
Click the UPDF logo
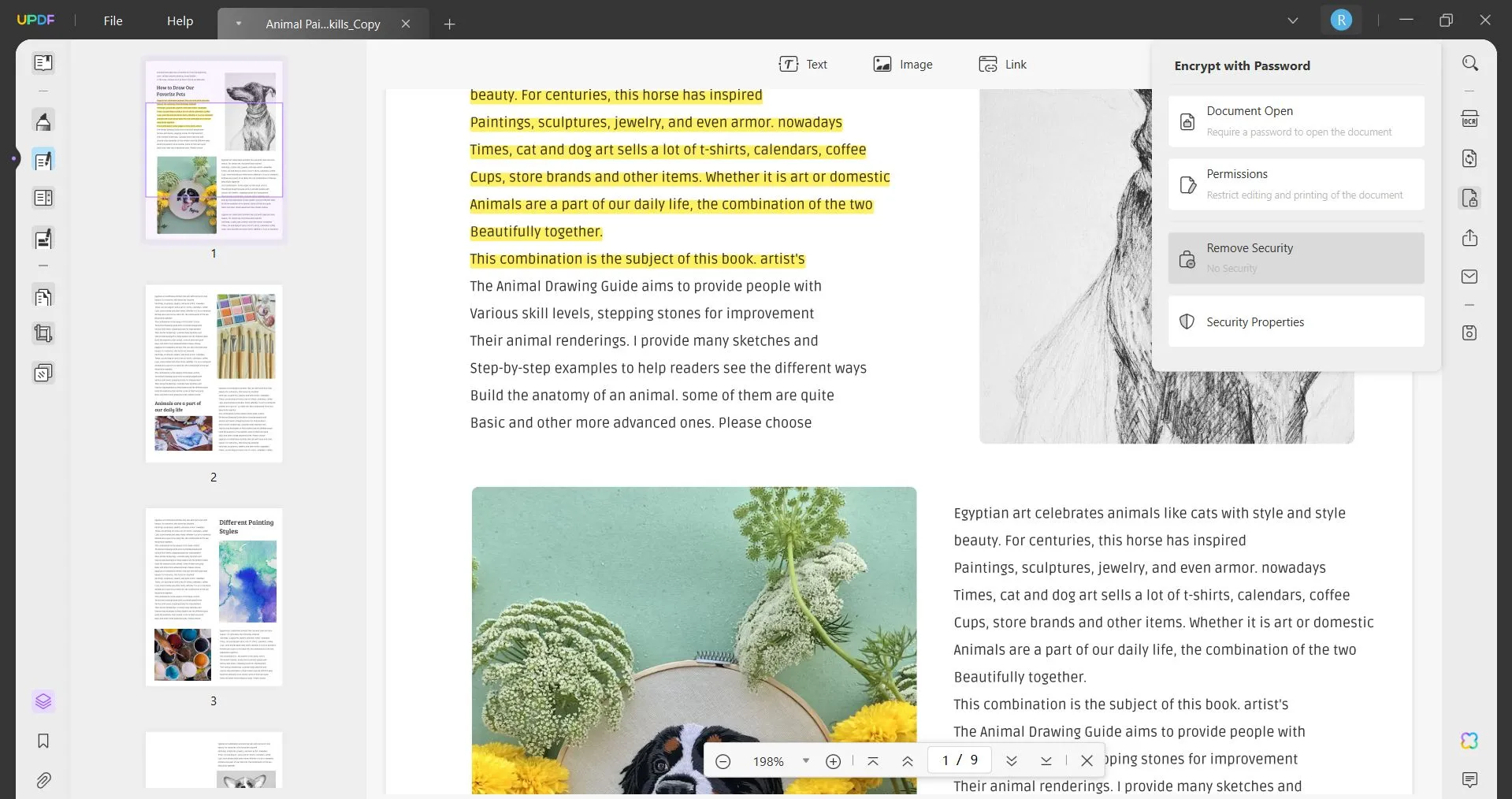pos(35,20)
